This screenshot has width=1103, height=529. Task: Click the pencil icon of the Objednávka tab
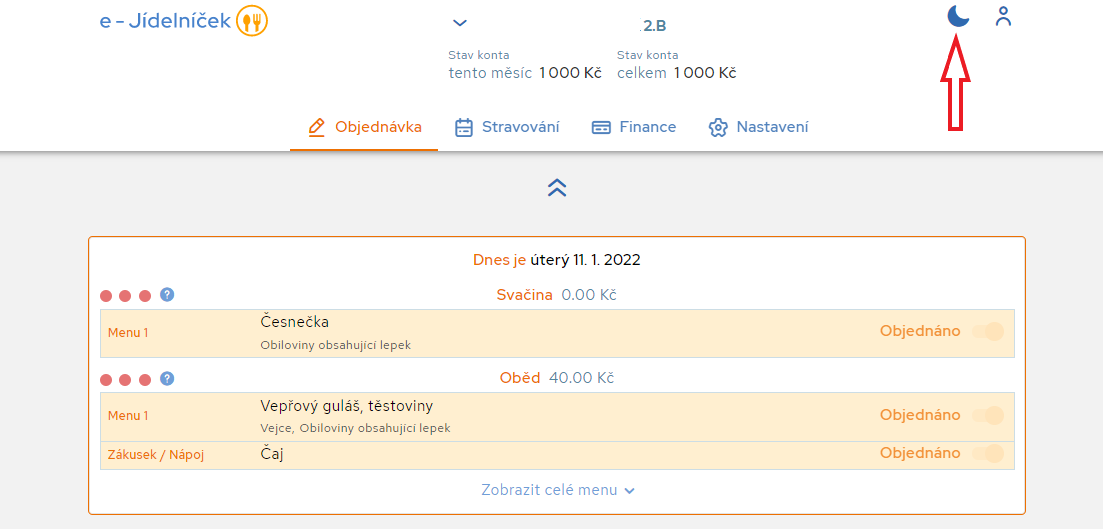click(x=317, y=127)
